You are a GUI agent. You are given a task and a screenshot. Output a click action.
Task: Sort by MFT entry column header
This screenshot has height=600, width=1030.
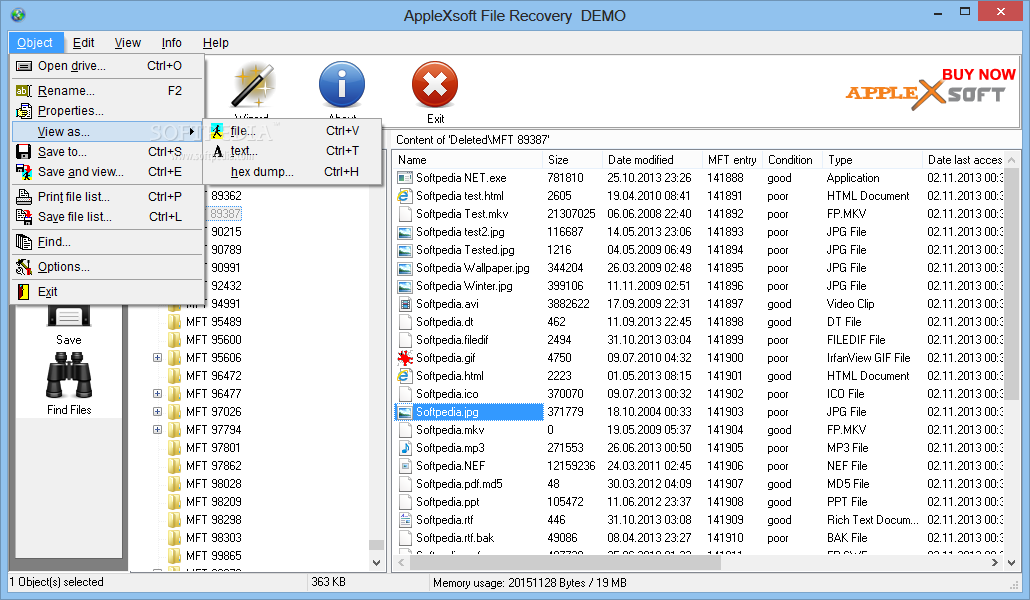point(732,160)
